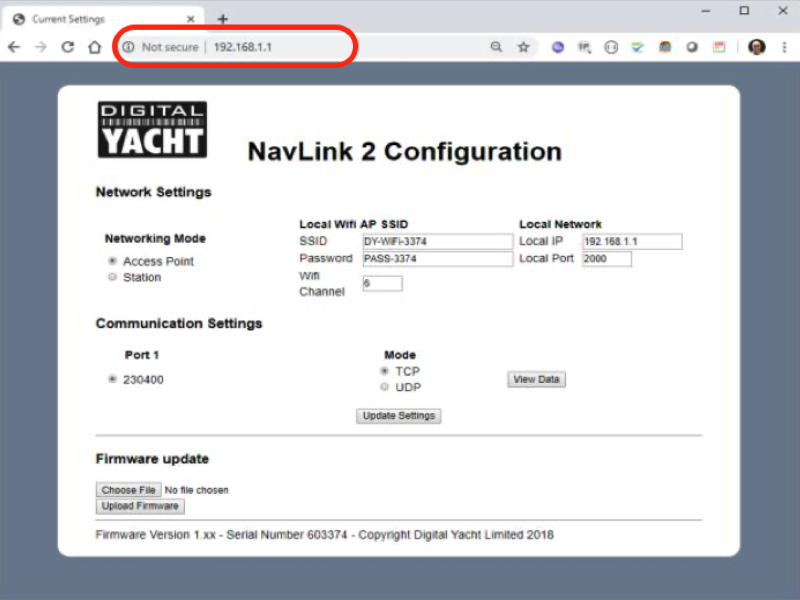Open the browser three-dot menu

coord(784,47)
